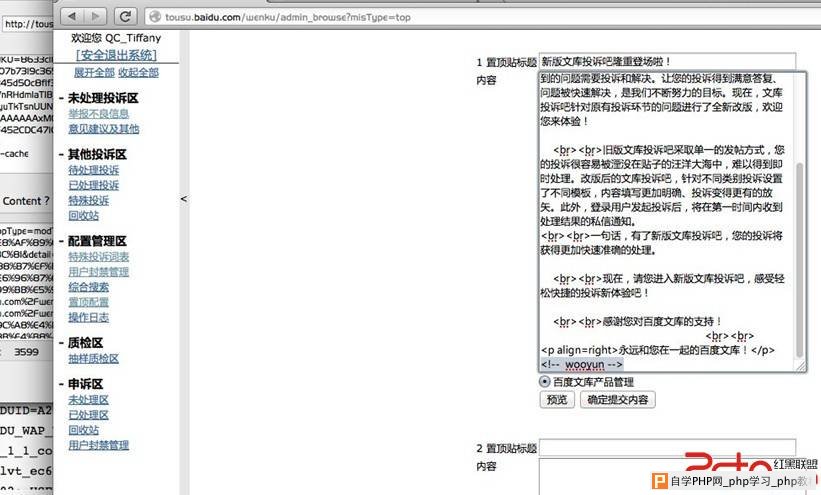Reload the page with the refresh button
This screenshot has width=821, height=495.
point(125,17)
